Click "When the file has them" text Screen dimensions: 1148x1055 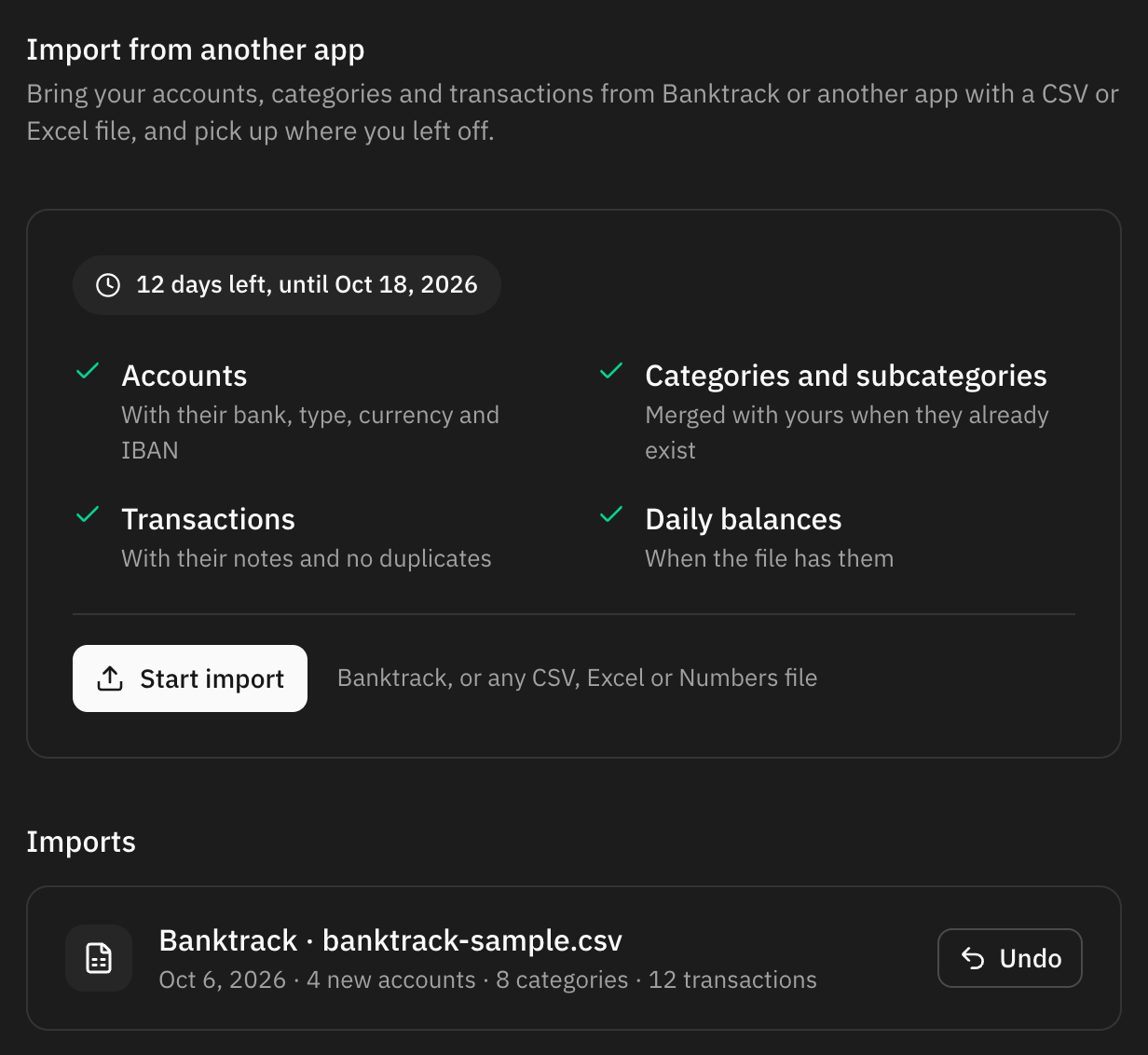tap(770, 558)
